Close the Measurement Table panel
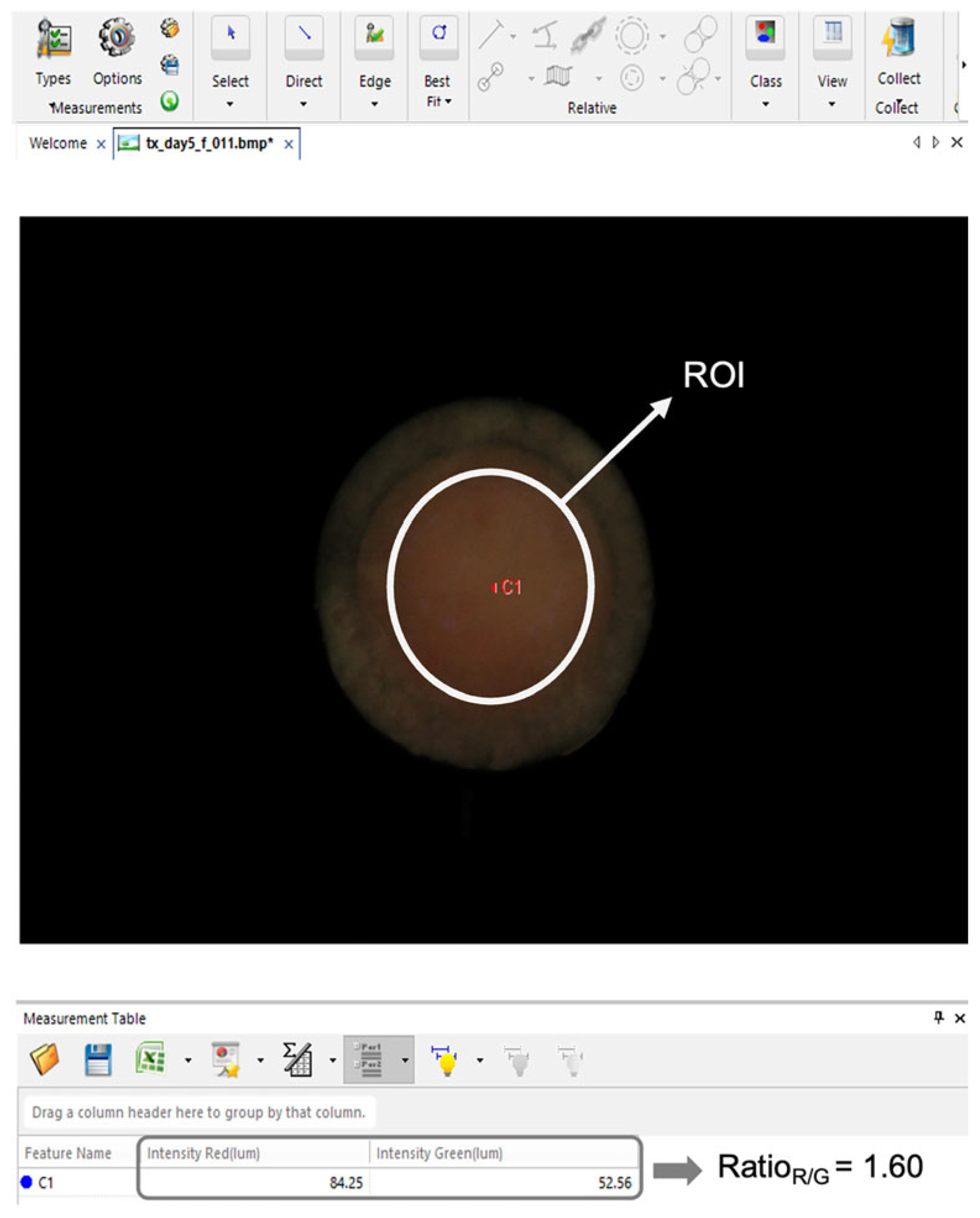The width and height of the screenshot is (980, 1218). pyautogui.click(x=960, y=1018)
